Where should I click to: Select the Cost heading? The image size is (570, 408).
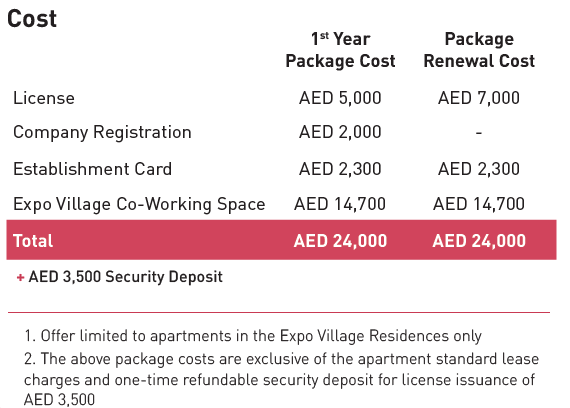[x=32, y=19]
